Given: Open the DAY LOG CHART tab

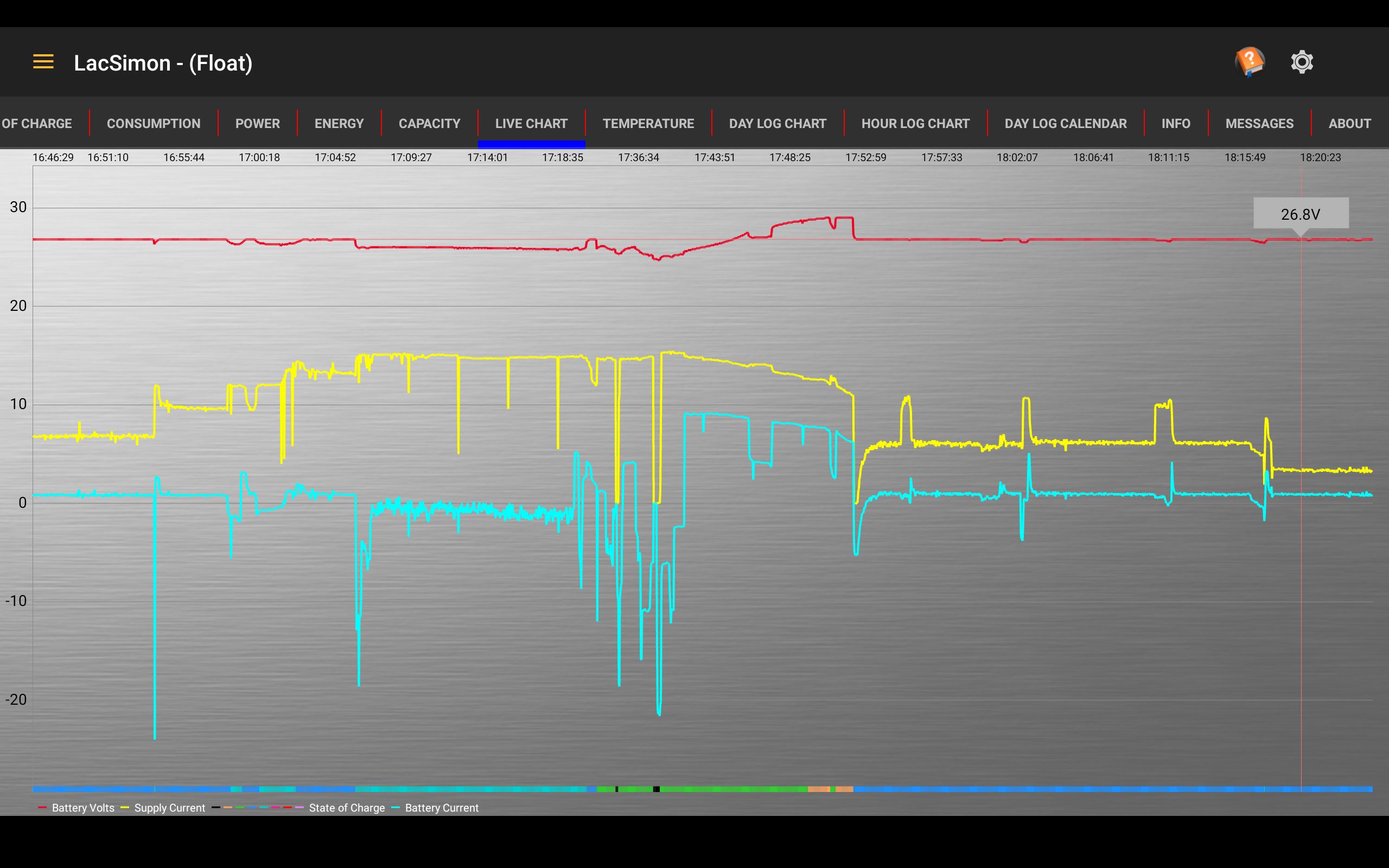Looking at the screenshot, I should point(778,124).
